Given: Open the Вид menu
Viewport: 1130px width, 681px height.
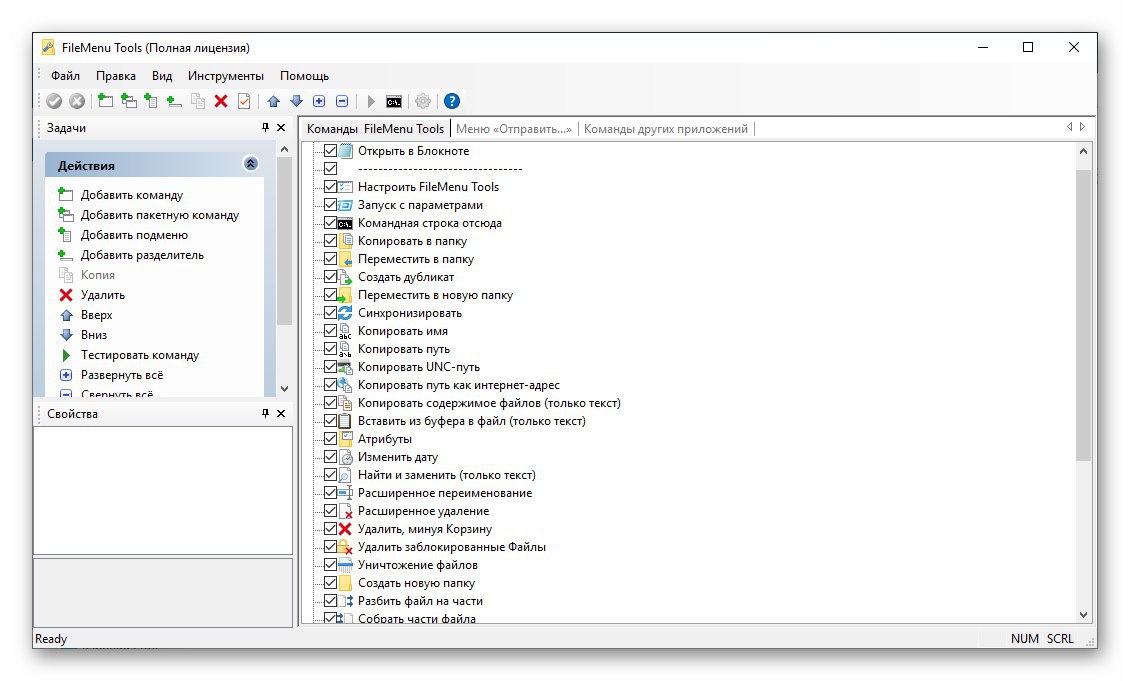Looking at the screenshot, I should [161, 76].
